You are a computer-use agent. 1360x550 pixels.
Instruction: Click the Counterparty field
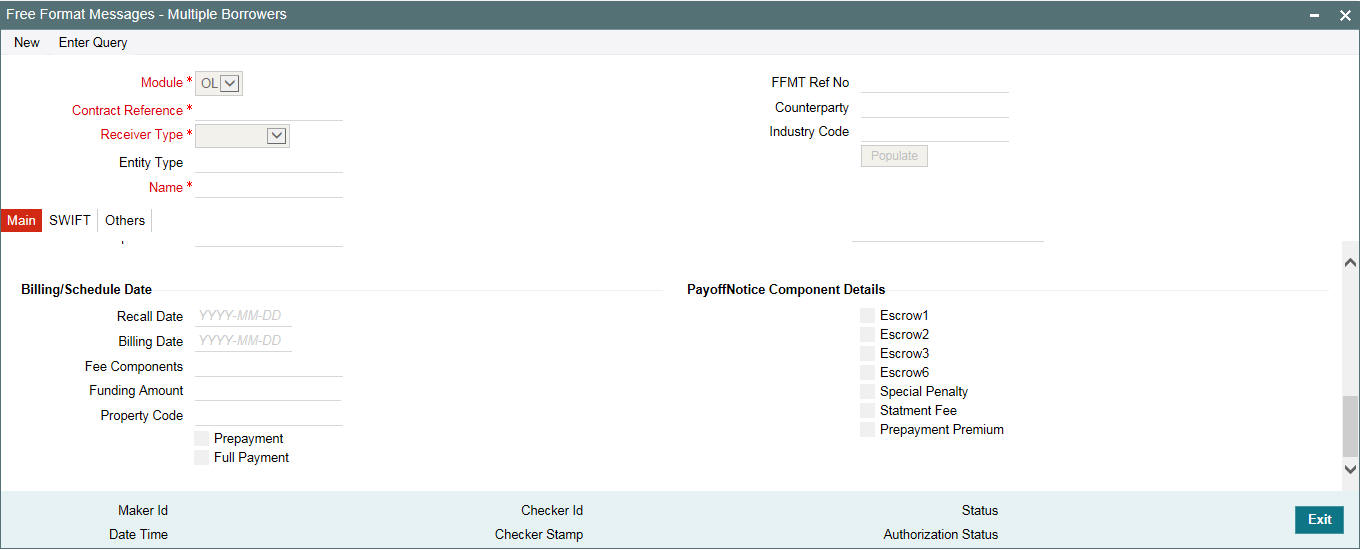[x=934, y=107]
